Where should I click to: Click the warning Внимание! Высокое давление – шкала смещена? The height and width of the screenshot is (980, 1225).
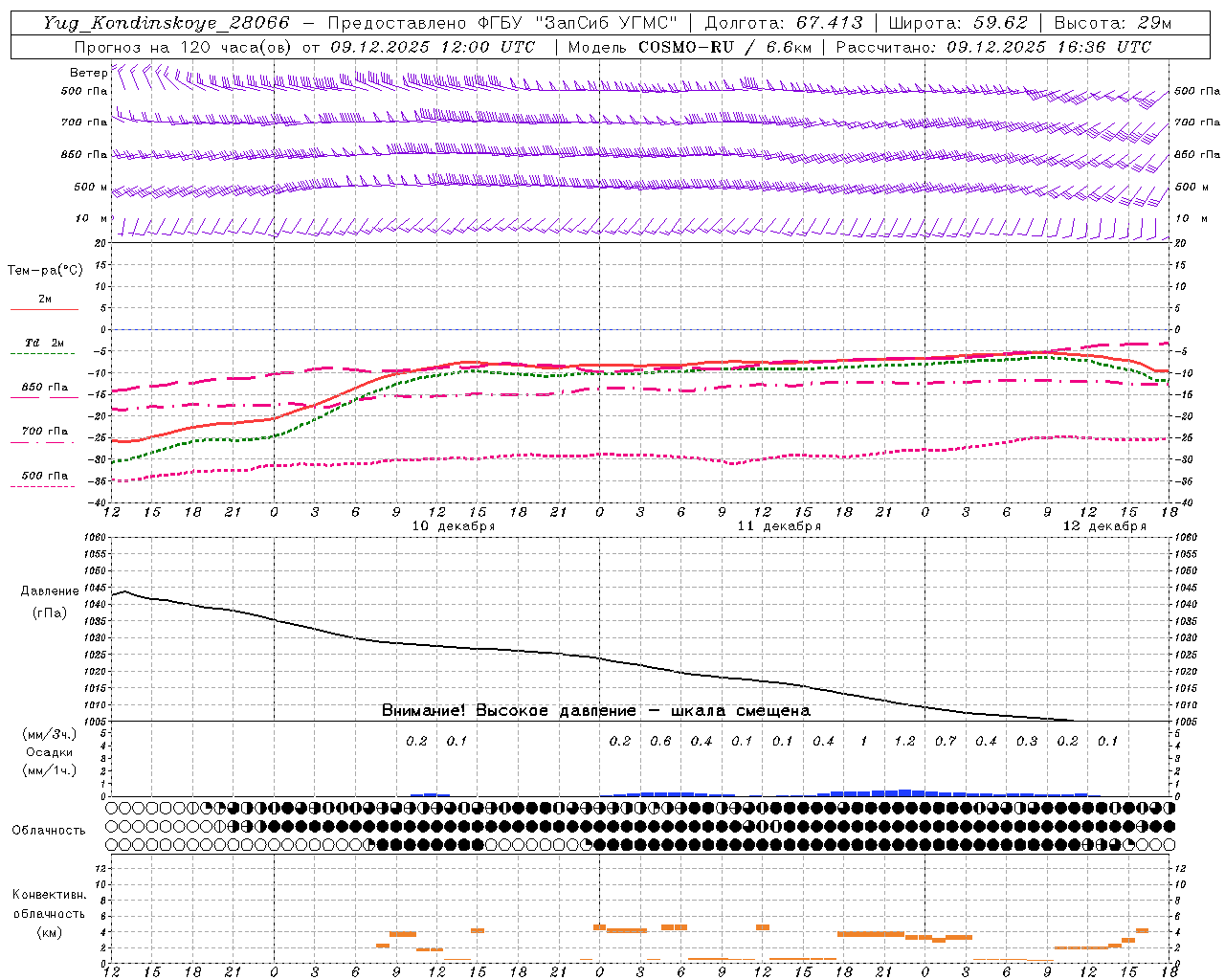tap(596, 710)
